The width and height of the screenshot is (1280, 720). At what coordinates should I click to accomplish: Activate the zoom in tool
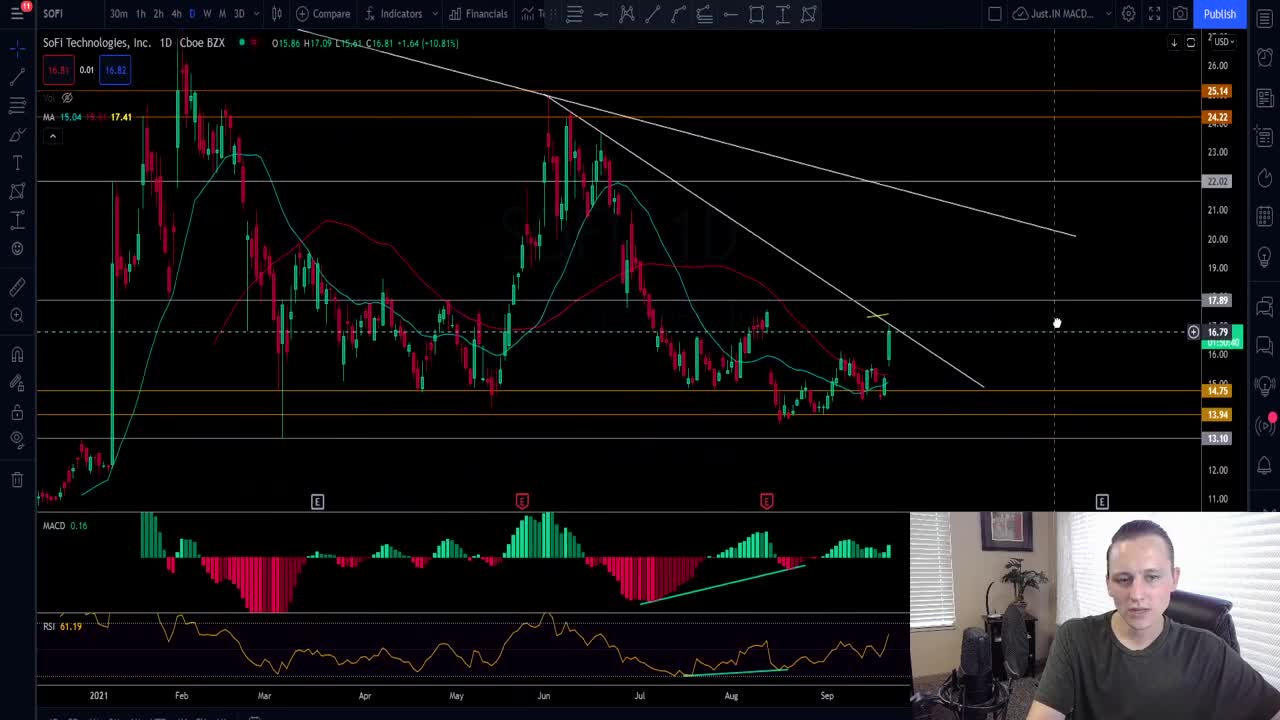[17, 316]
